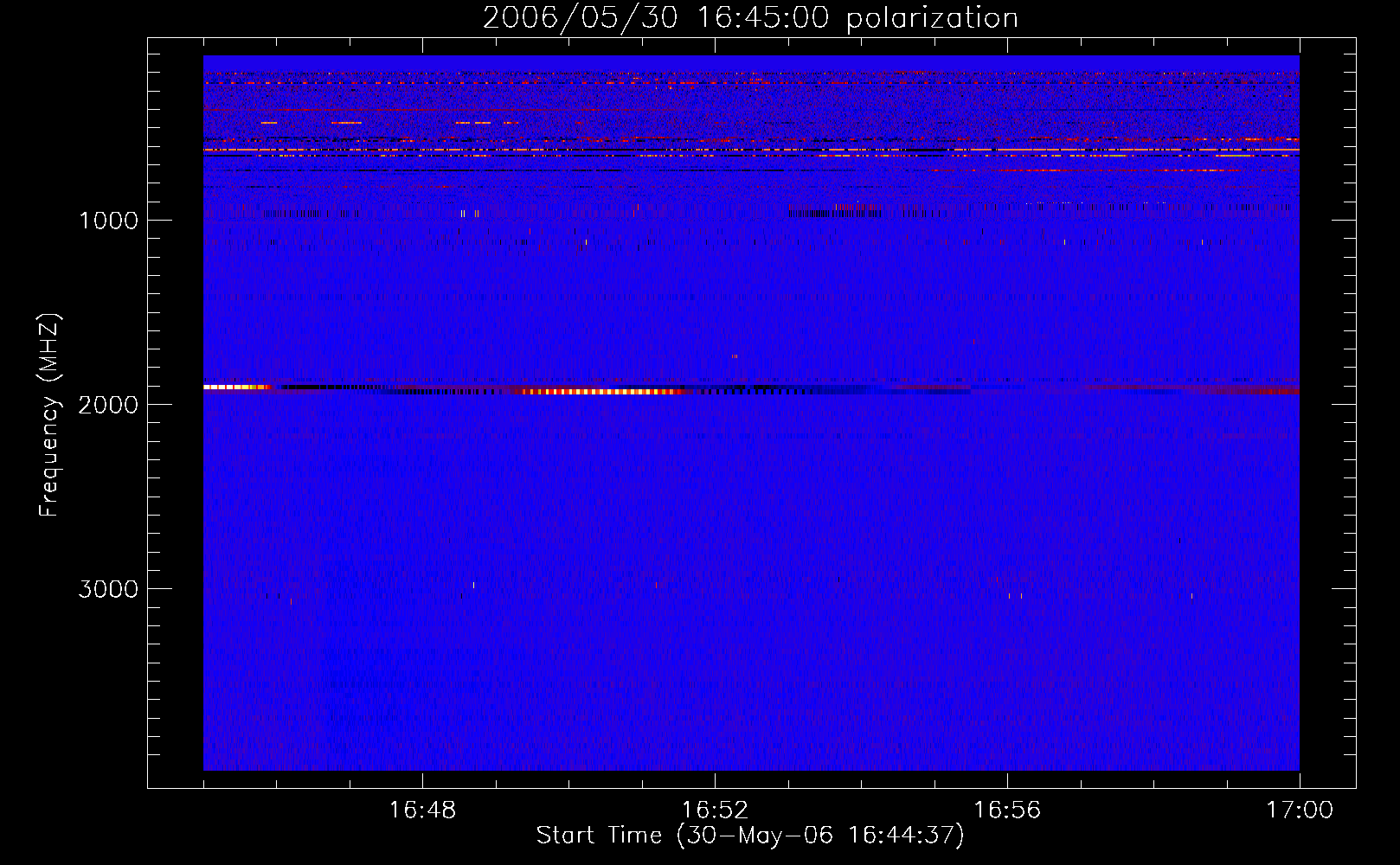Image resolution: width=1400 pixels, height=865 pixels.
Task: Click the plot title '2006/05/30 16:45:00 polarization'
Action: 750,18
